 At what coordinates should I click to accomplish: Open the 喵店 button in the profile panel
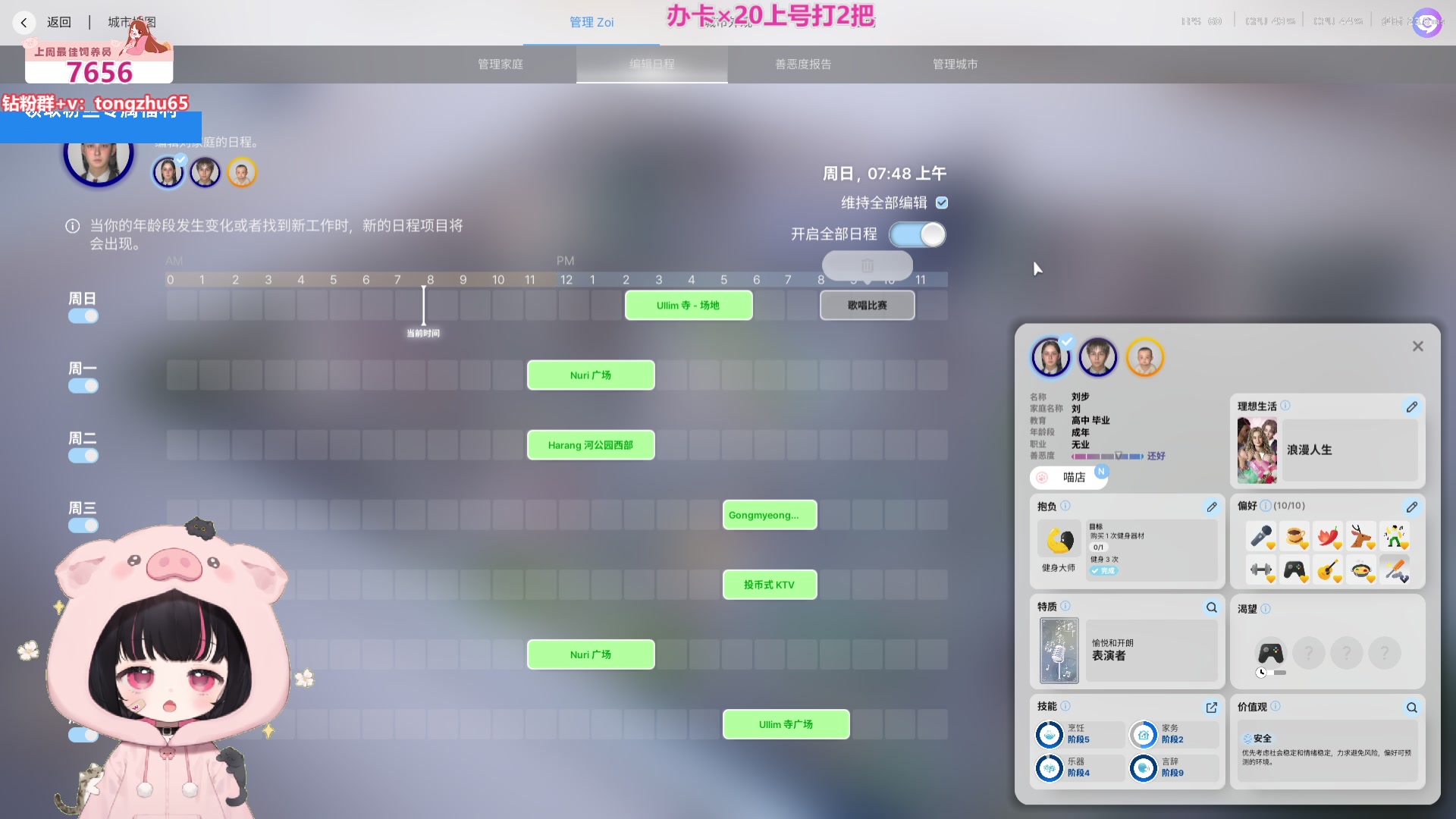click(x=1069, y=477)
